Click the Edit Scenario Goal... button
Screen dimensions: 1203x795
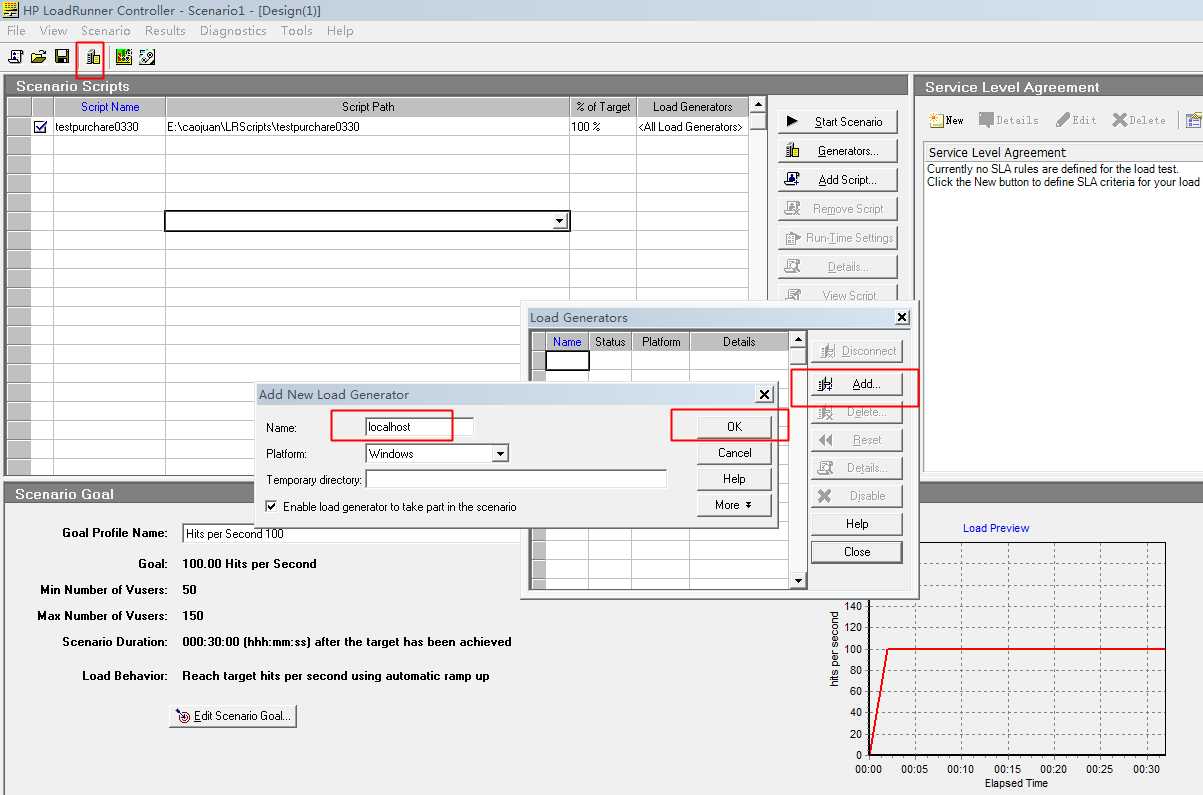(x=234, y=716)
